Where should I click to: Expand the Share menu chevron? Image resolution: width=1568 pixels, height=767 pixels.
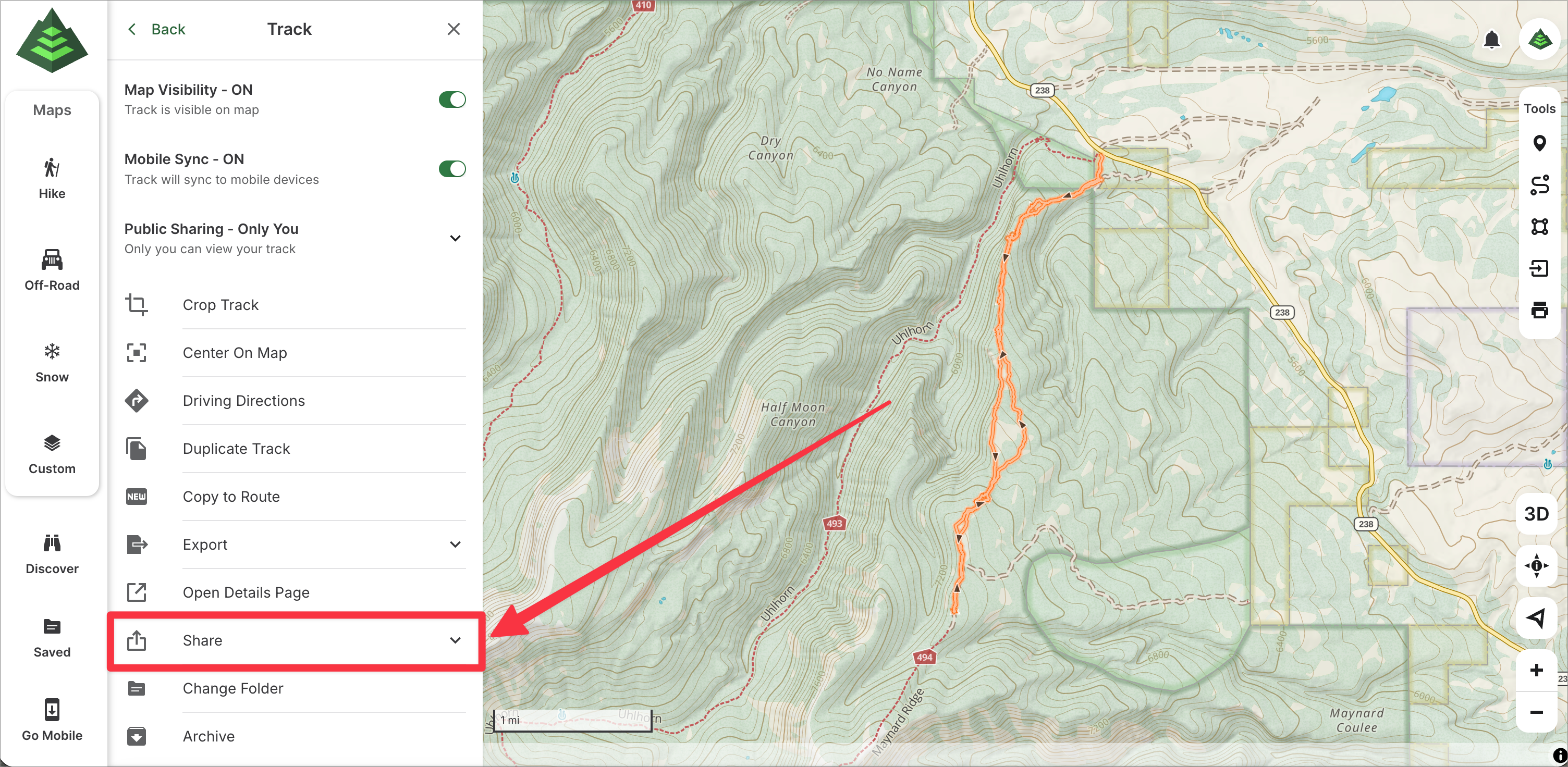(x=455, y=640)
